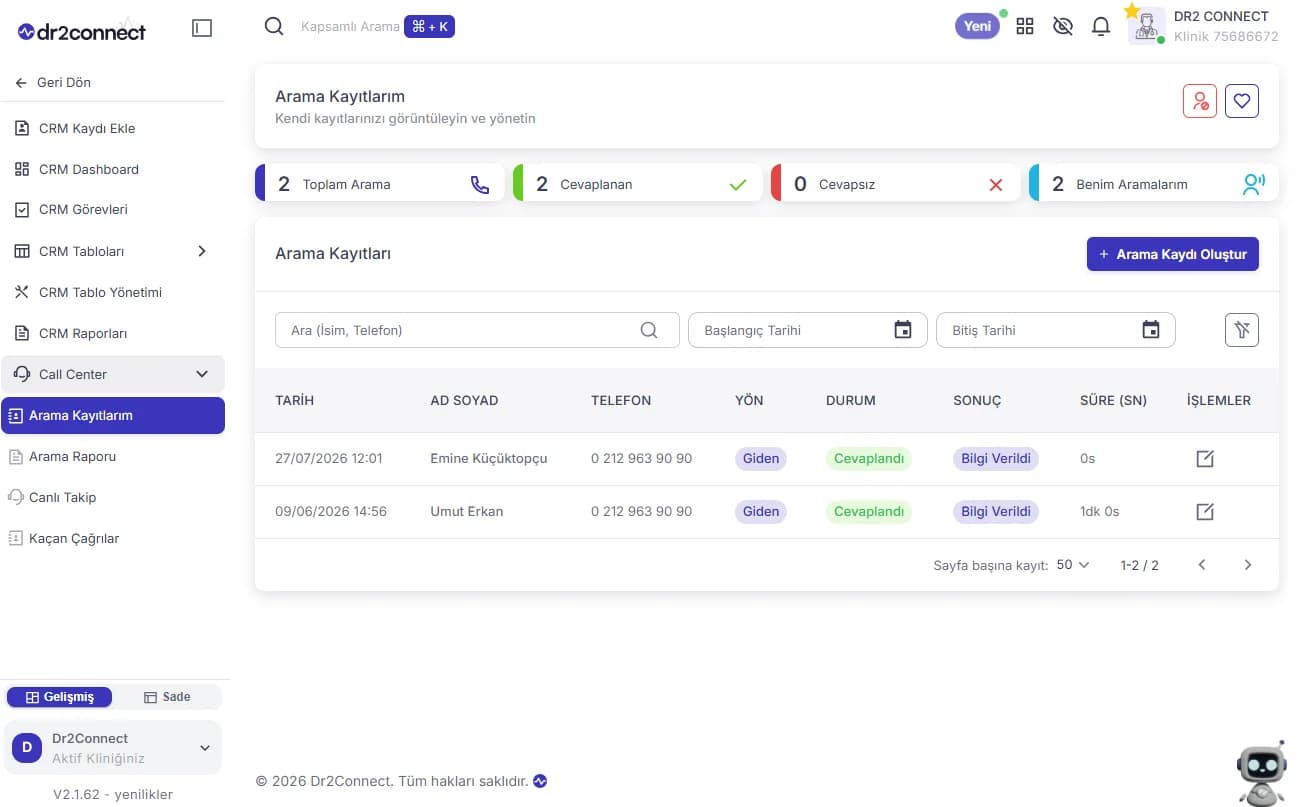Edit Emine Küçüktopçu call record
Image resolution: width=1299 pixels, height=807 pixels.
(x=1205, y=459)
